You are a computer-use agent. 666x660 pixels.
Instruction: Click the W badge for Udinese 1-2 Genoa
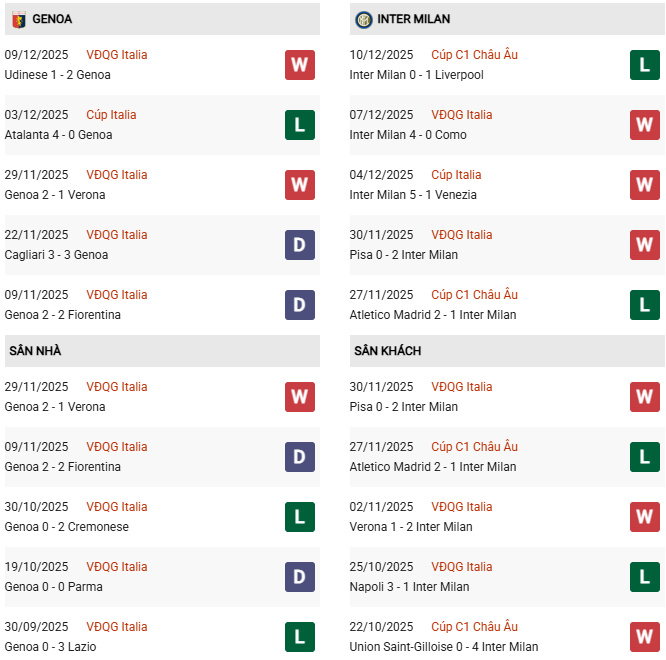(299, 65)
